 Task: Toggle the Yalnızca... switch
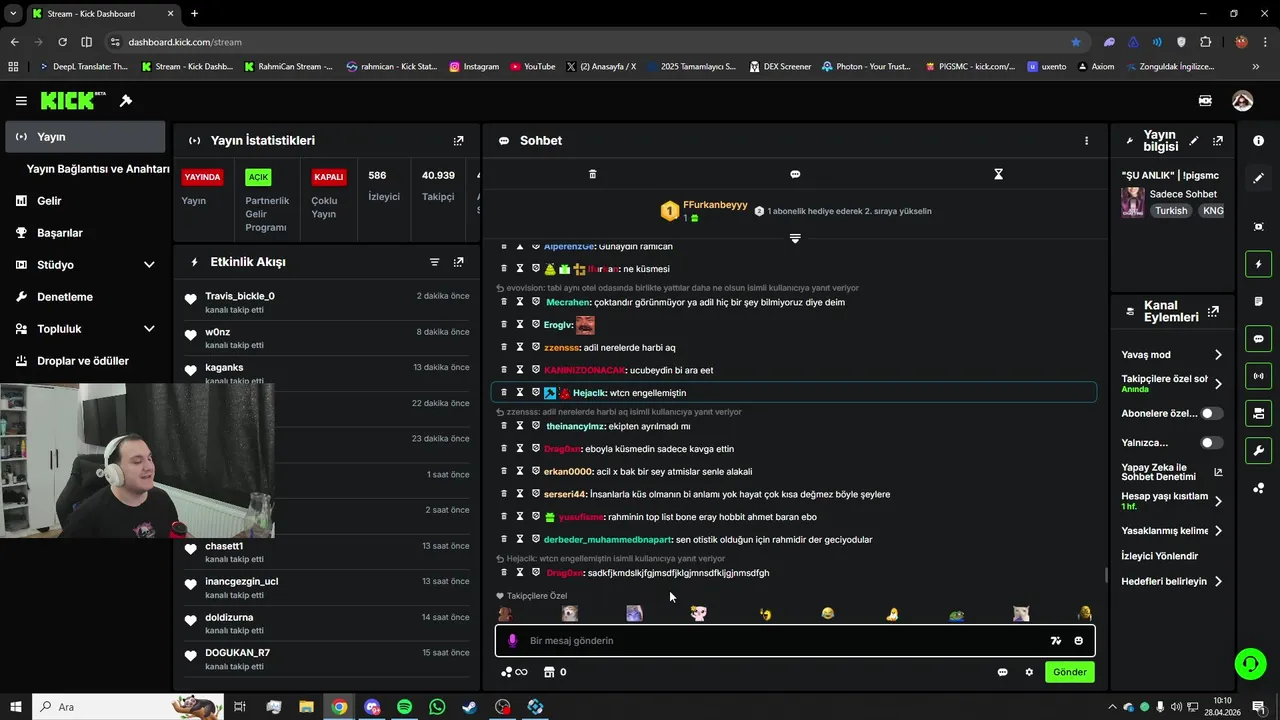coord(1211,442)
